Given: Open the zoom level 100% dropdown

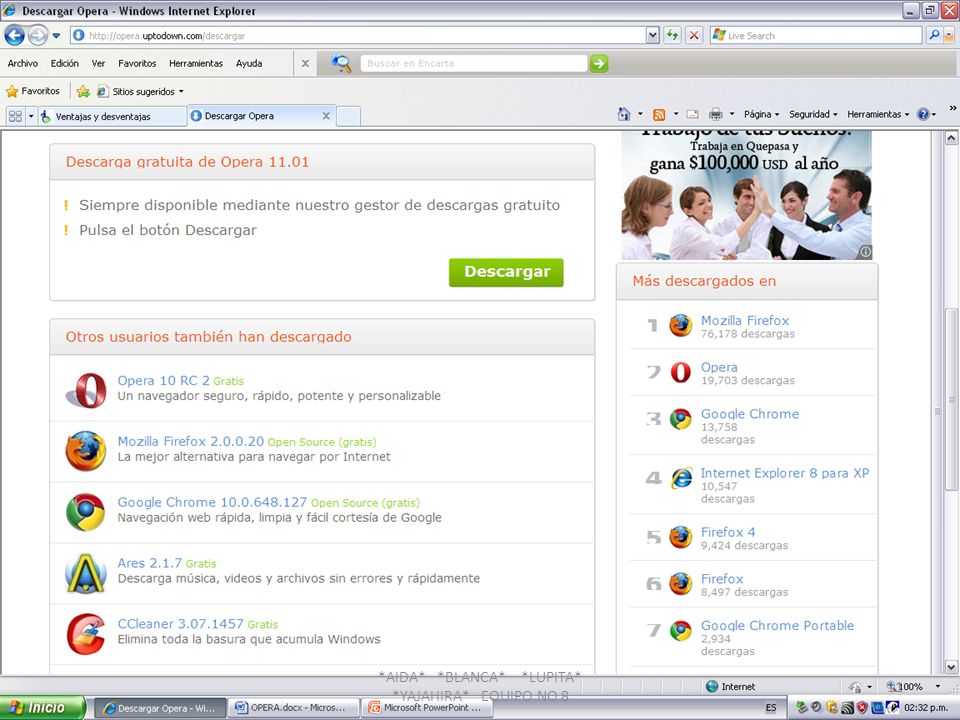Looking at the screenshot, I should [937, 686].
